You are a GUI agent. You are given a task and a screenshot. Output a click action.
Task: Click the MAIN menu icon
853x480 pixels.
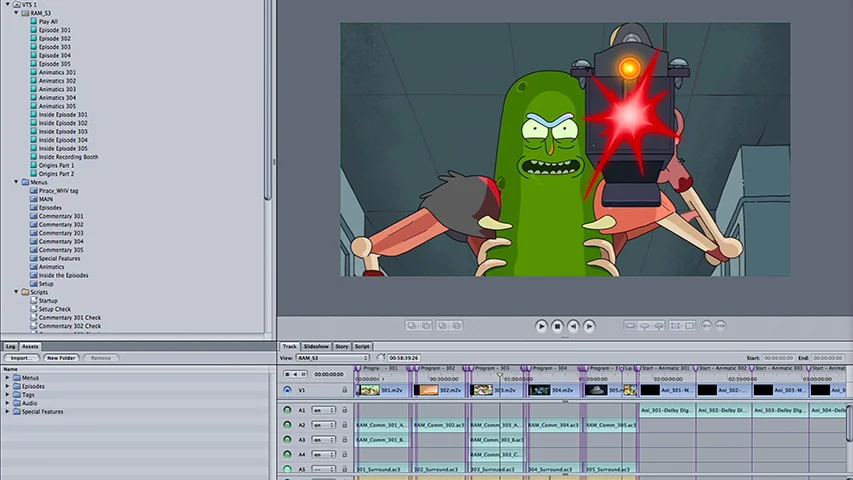34,199
